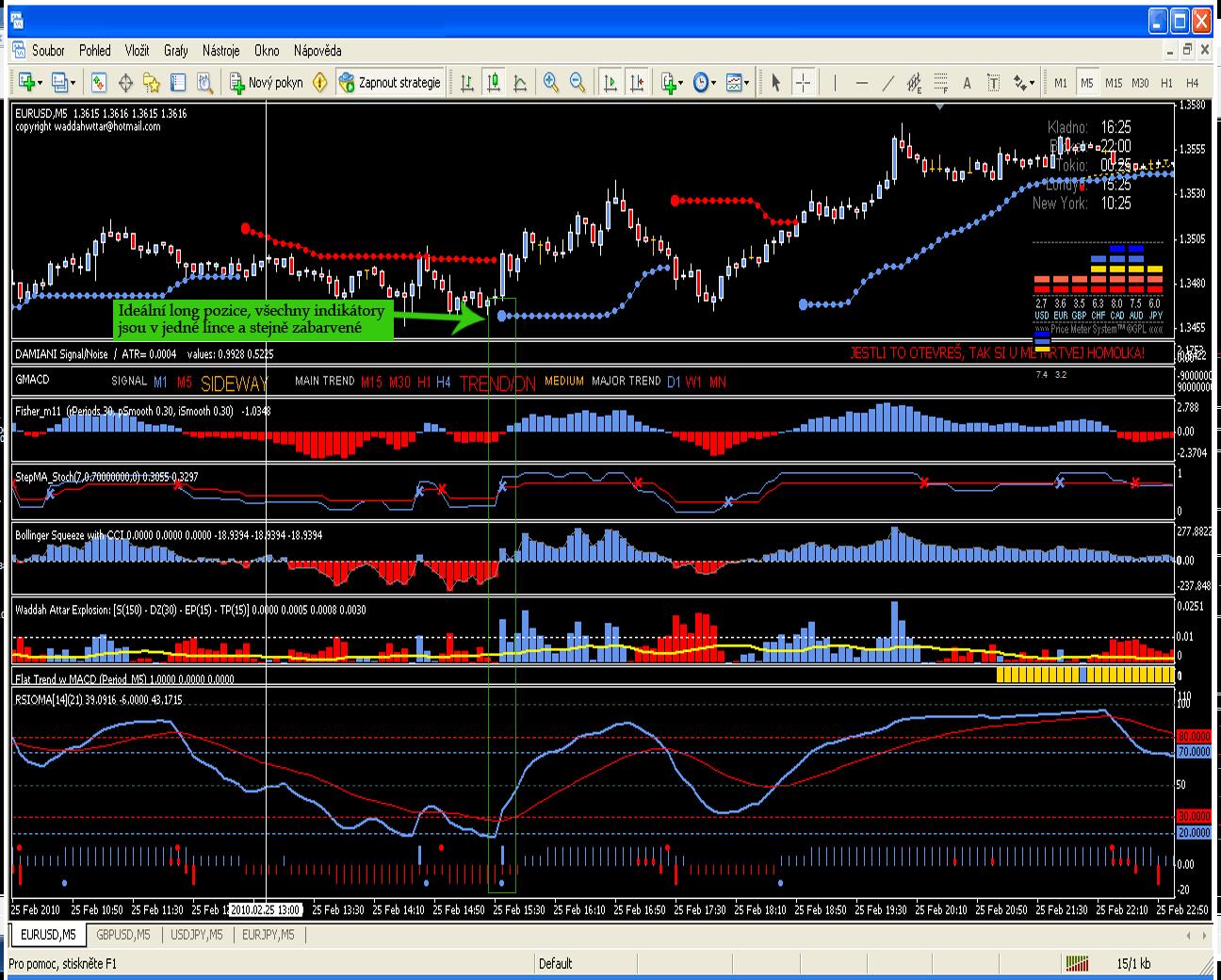
Task: Click the chart shift triangle marker
Action: pos(939,106)
